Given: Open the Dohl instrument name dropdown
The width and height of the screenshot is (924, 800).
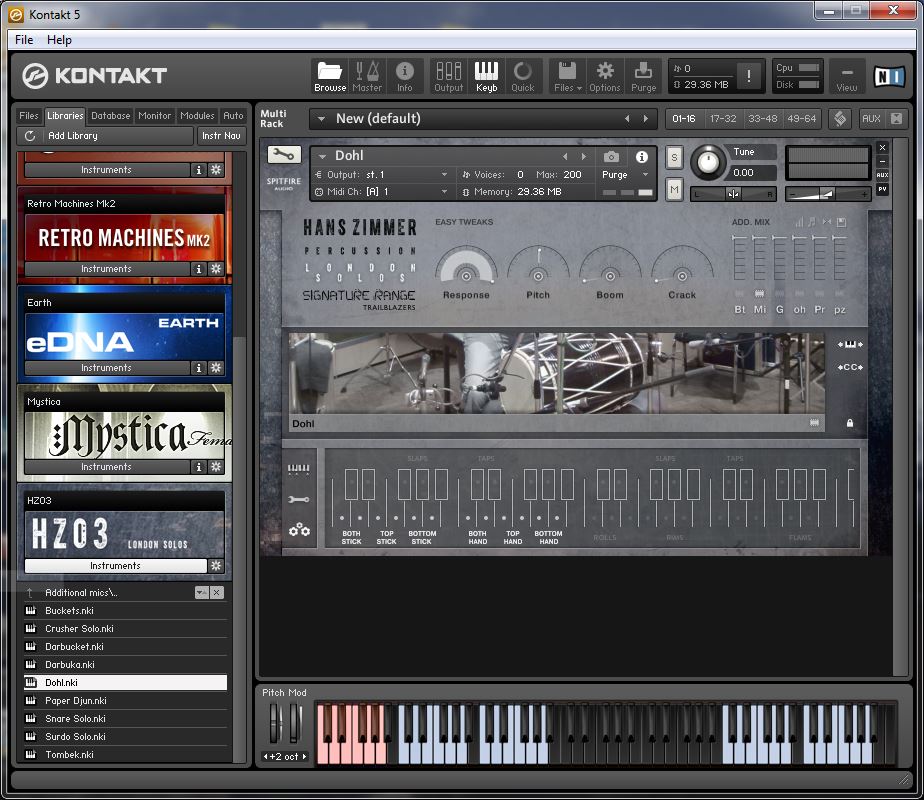Looking at the screenshot, I should click(322, 157).
